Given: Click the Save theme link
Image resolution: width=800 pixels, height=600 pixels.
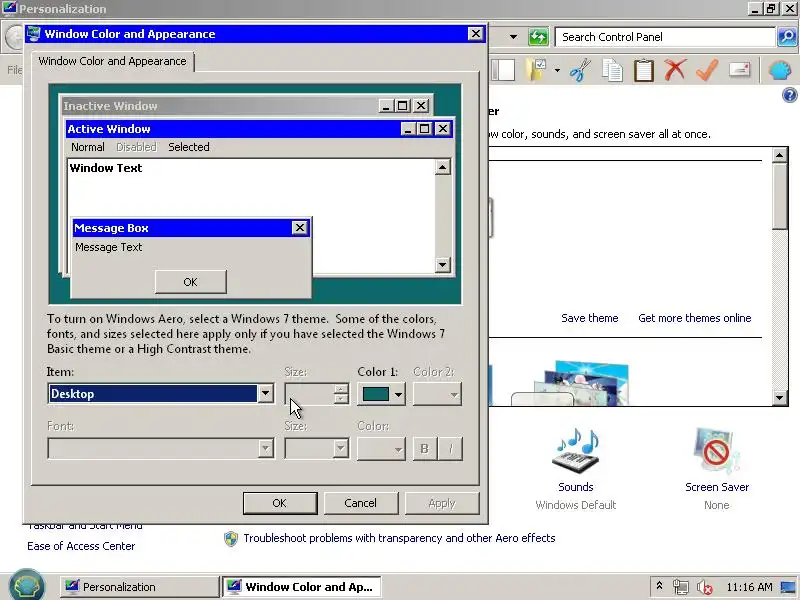Looking at the screenshot, I should pyautogui.click(x=590, y=318).
